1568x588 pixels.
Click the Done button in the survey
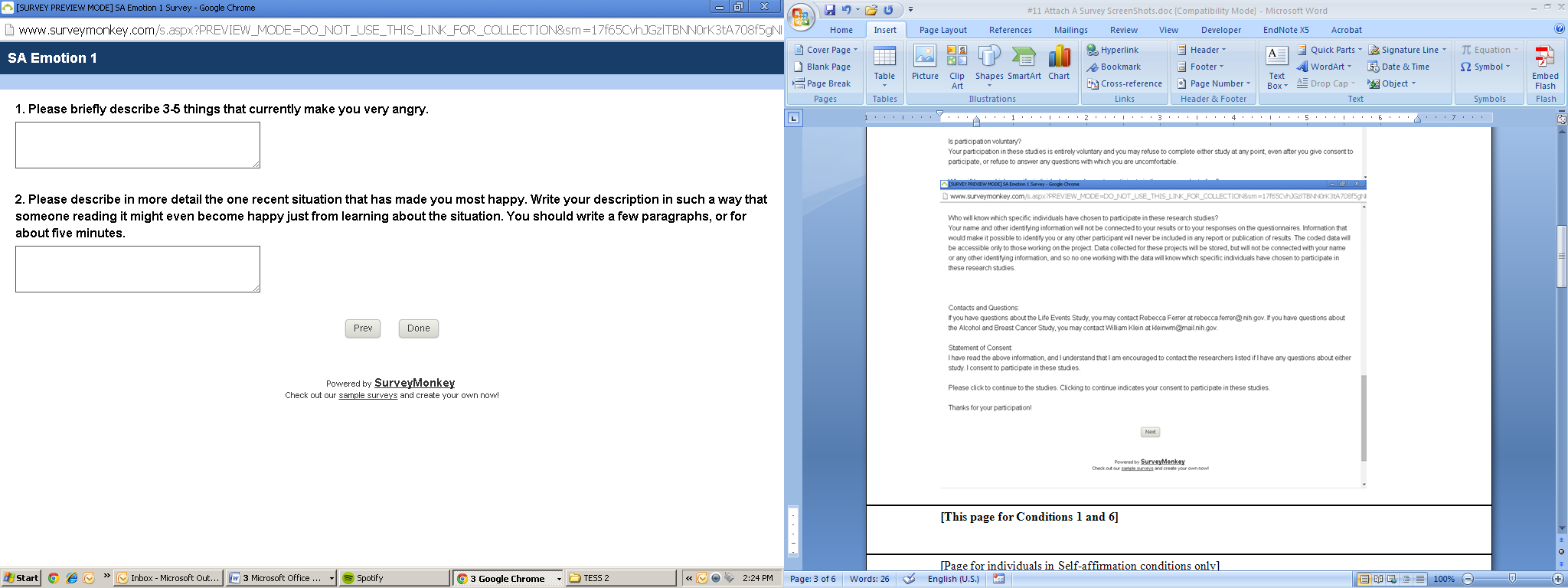[x=419, y=328]
